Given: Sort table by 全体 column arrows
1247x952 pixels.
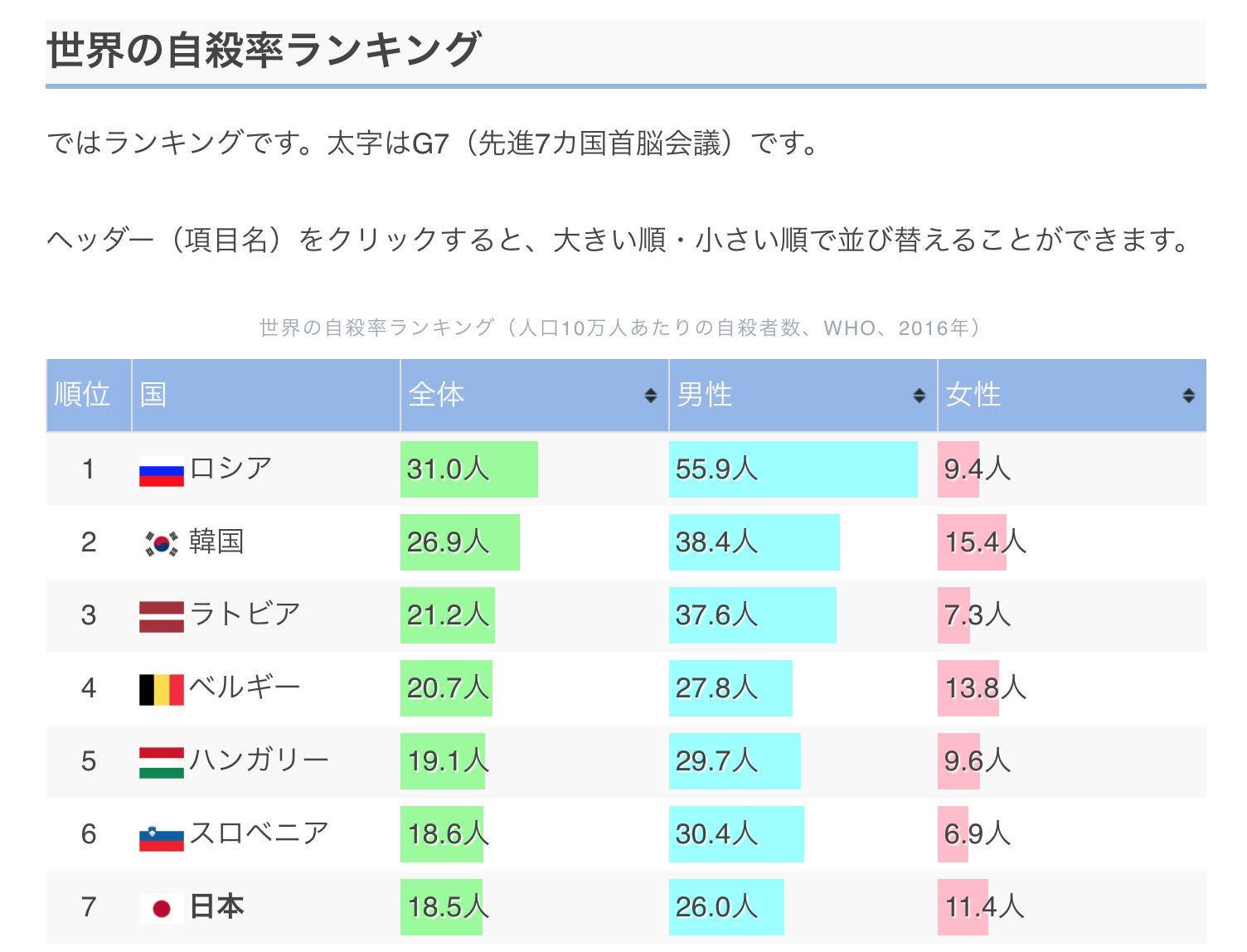Looking at the screenshot, I should pyautogui.click(x=651, y=396).
